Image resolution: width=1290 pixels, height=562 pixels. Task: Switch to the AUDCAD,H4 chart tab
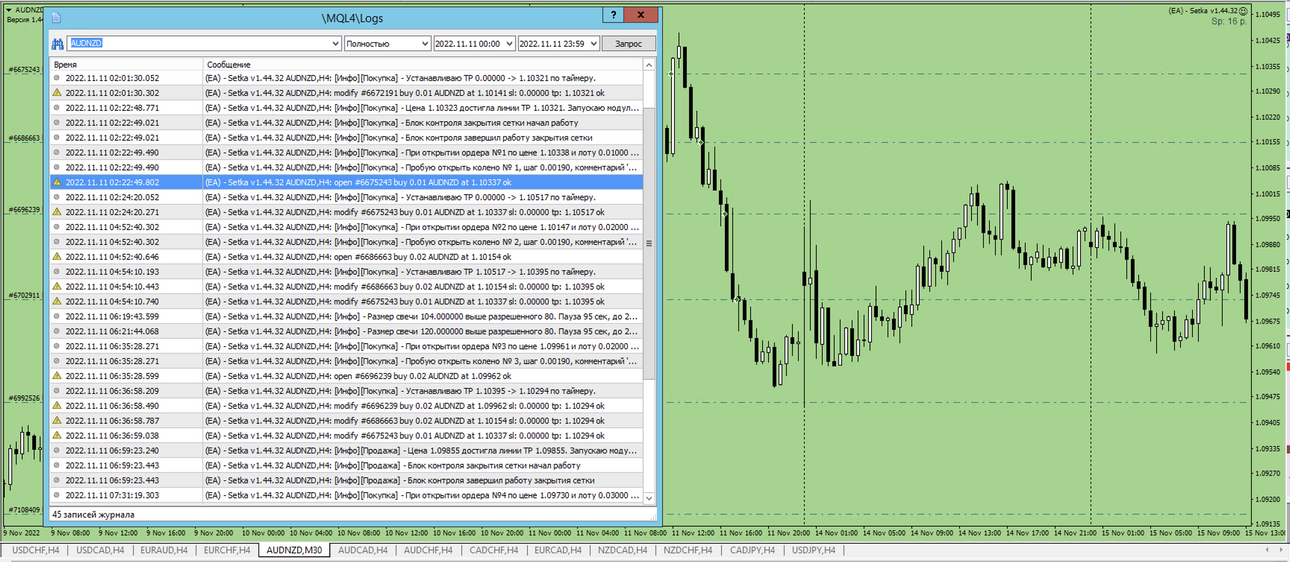[363, 550]
